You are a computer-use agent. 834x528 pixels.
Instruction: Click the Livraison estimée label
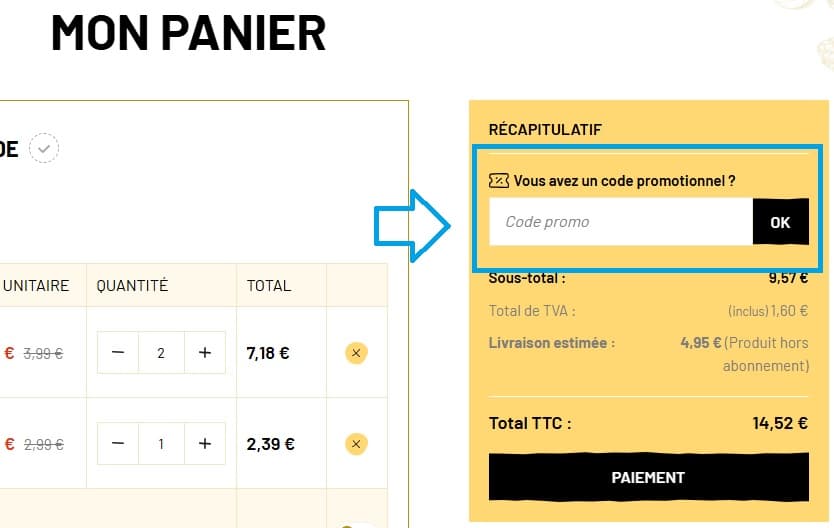pyautogui.click(x=552, y=342)
